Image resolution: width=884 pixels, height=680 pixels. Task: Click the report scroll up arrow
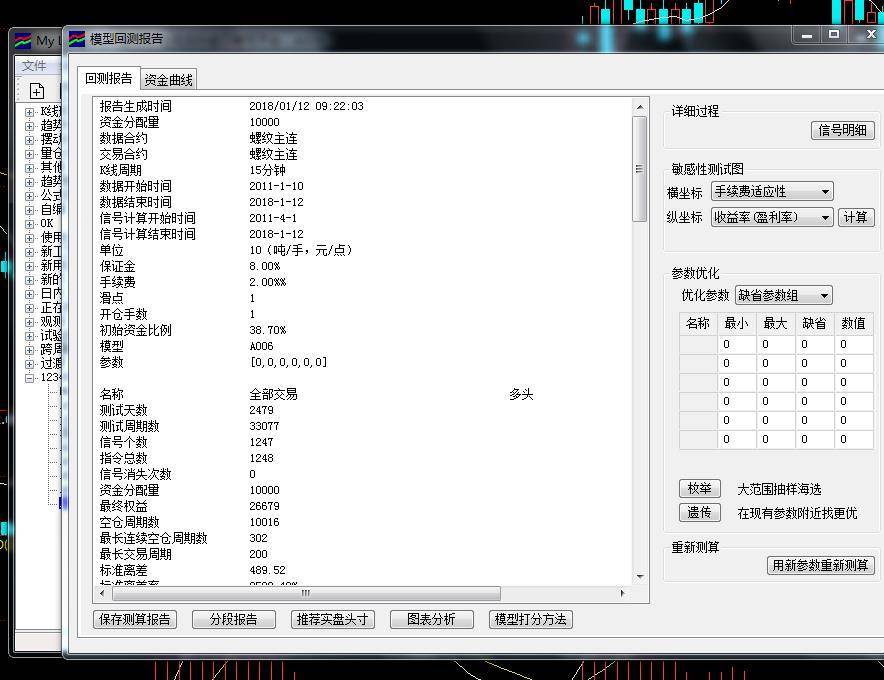coord(639,107)
